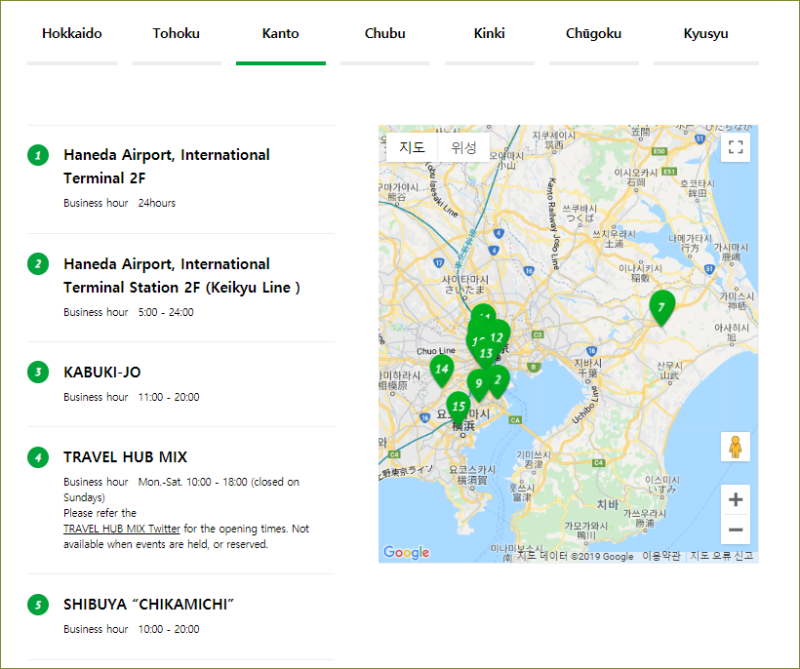Select map marker number 7
The image size is (800, 669).
tap(662, 308)
